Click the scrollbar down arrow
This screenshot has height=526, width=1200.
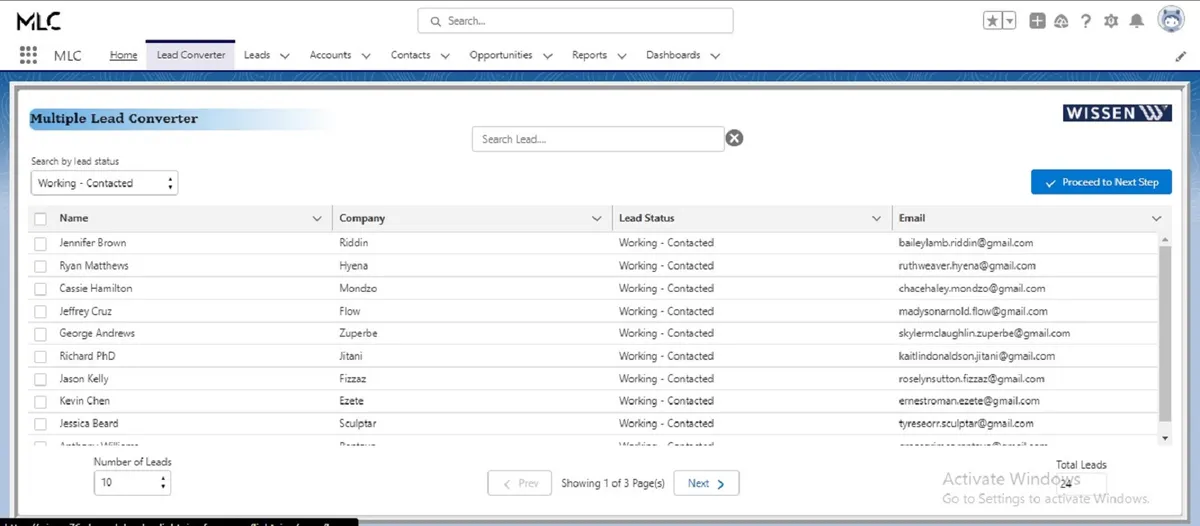(x=1164, y=438)
